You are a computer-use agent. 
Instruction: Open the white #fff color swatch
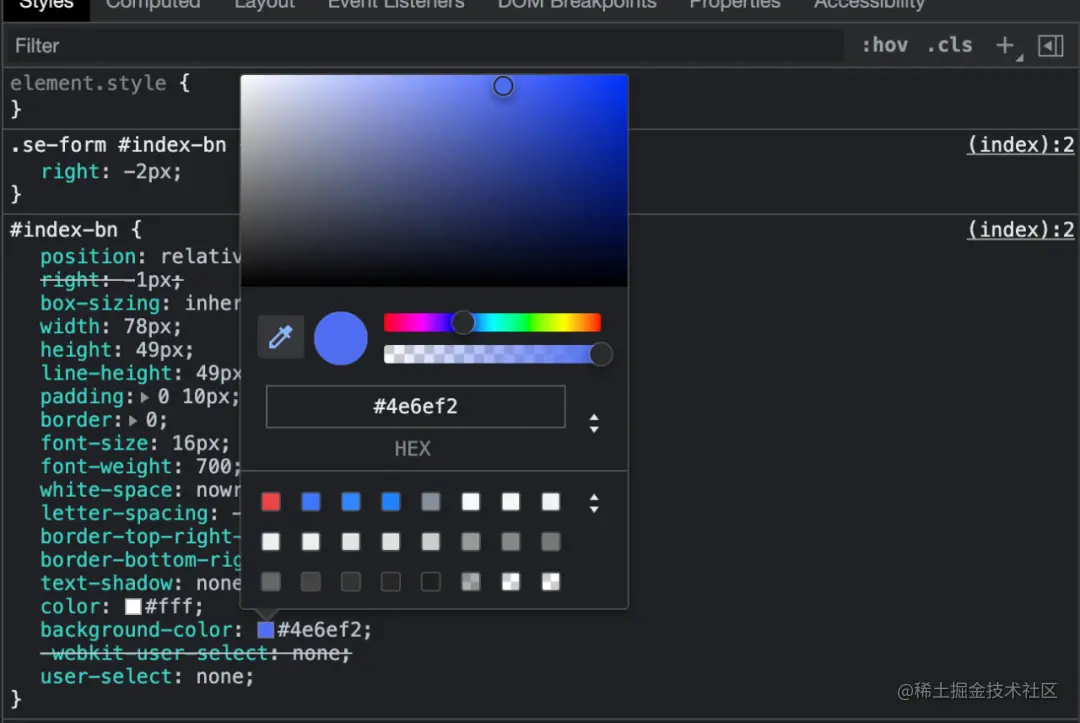133,607
